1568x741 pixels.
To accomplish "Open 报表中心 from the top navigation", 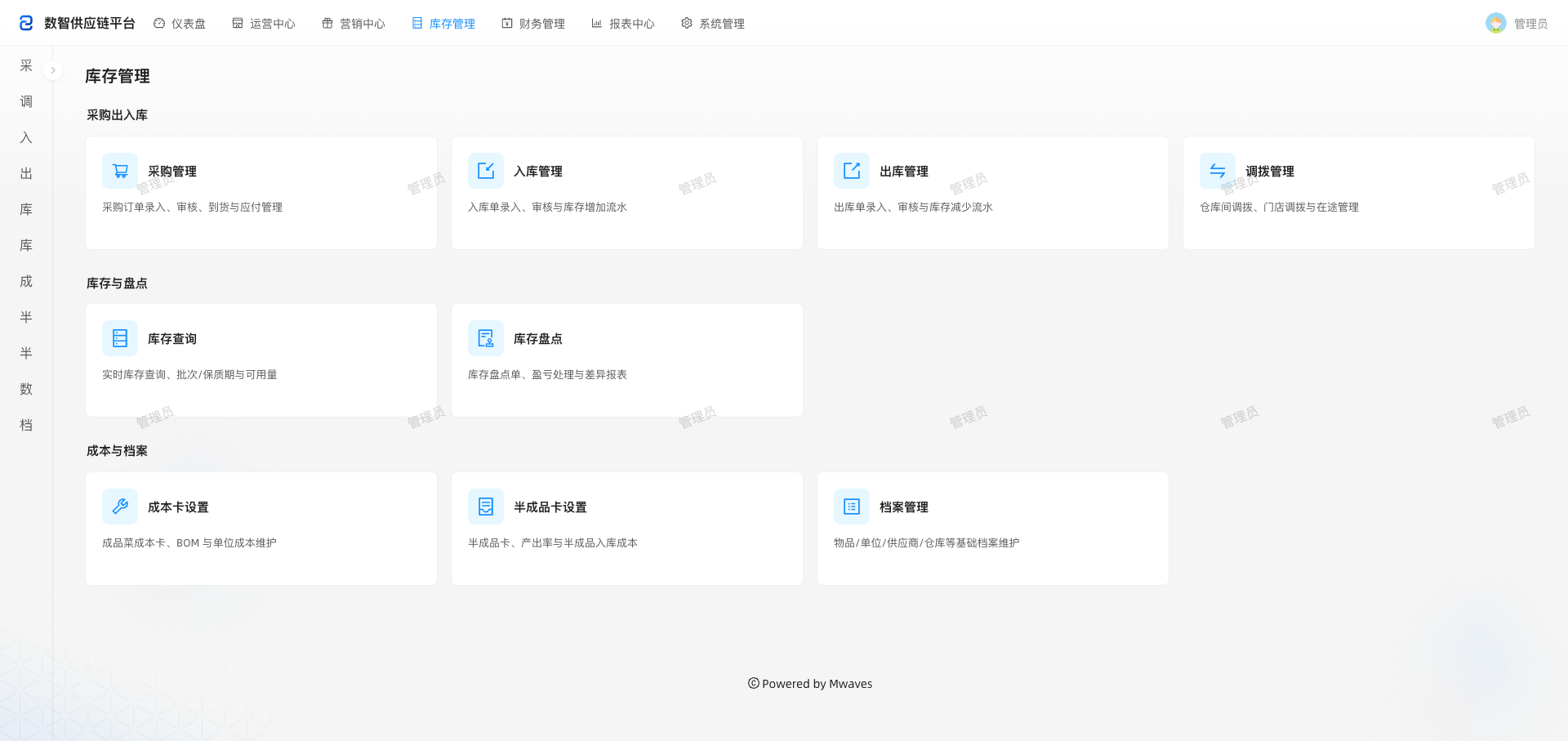I will point(623,24).
